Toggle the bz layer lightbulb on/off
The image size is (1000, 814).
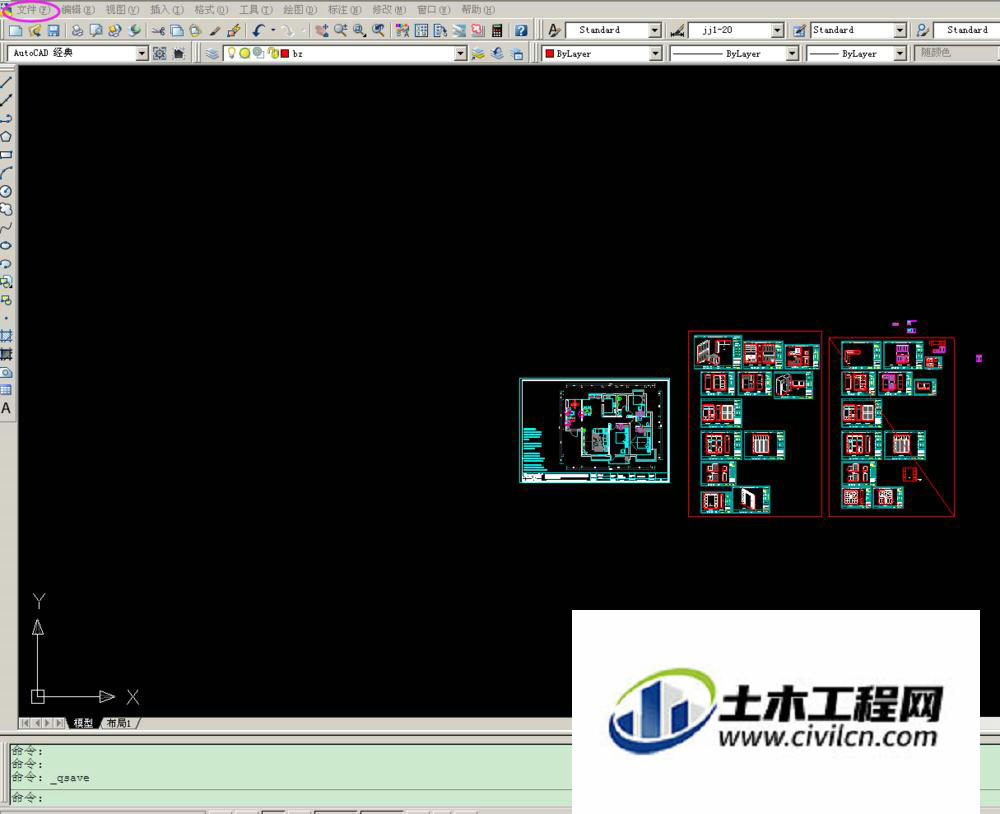click(232, 54)
